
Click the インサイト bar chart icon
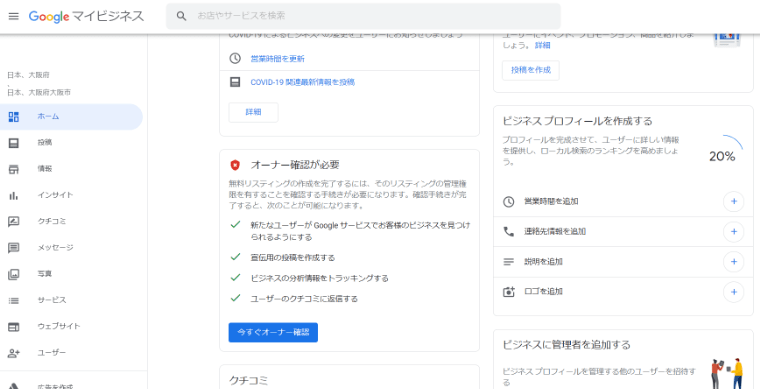[x=14, y=196]
